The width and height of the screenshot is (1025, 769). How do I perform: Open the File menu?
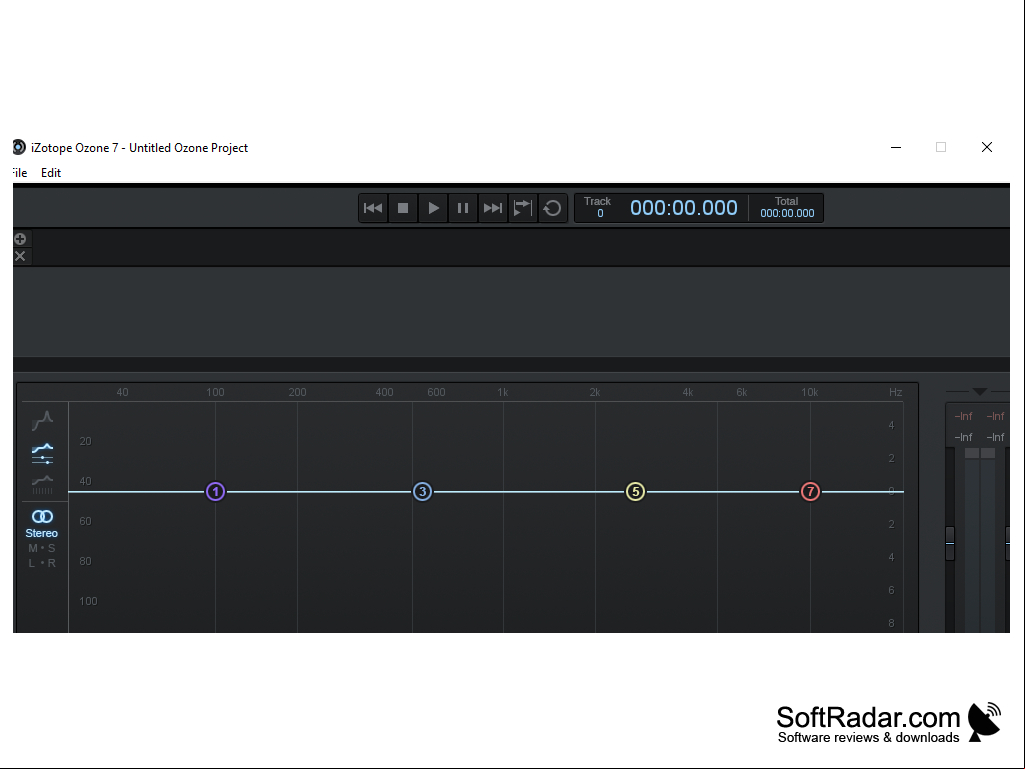[20, 173]
